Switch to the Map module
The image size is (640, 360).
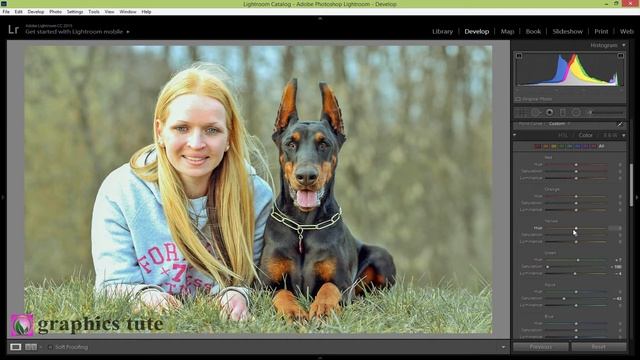tap(507, 31)
